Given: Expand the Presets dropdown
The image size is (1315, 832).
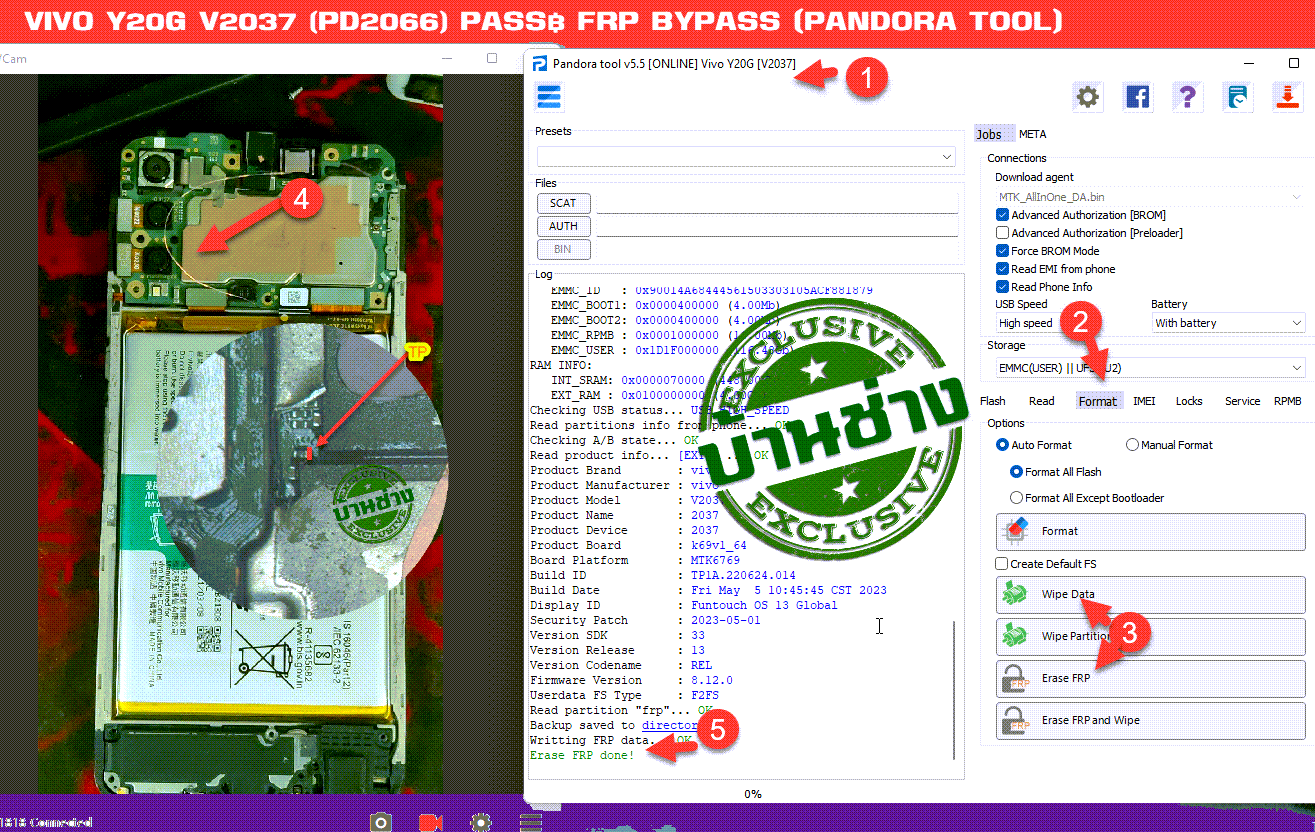Looking at the screenshot, I should coord(746,157).
